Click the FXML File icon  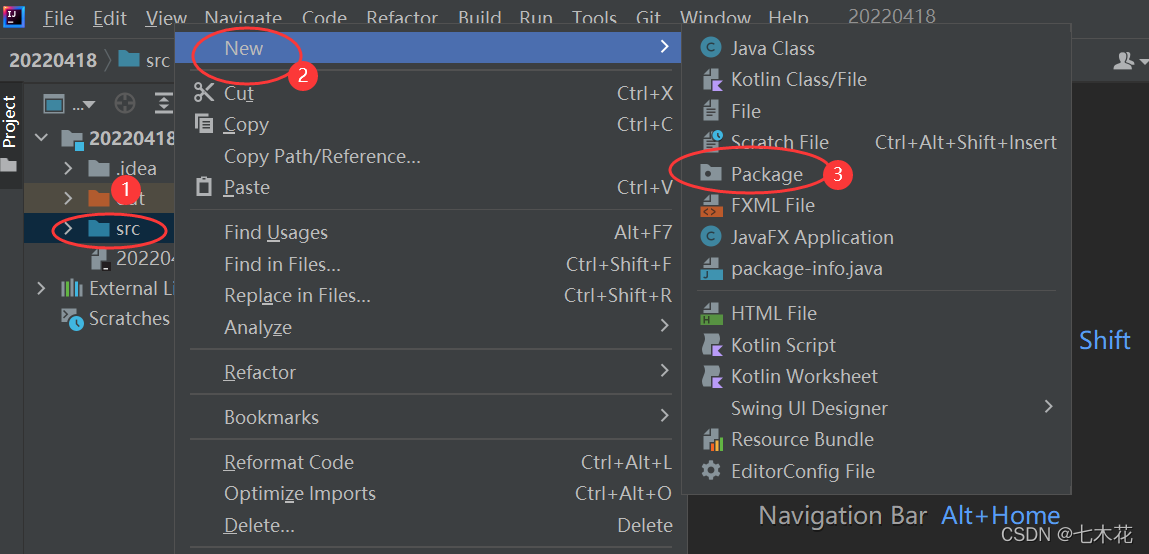[x=711, y=205]
